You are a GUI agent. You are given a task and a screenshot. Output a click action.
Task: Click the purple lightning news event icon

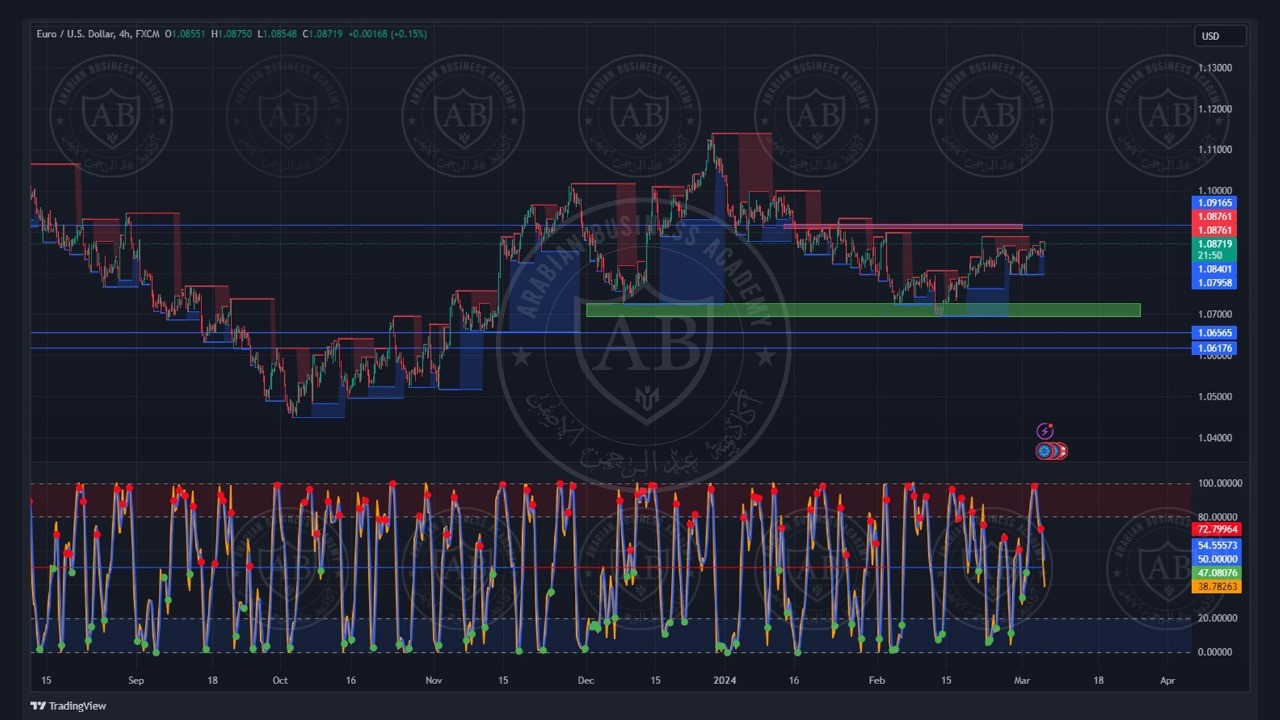(1045, 431)
